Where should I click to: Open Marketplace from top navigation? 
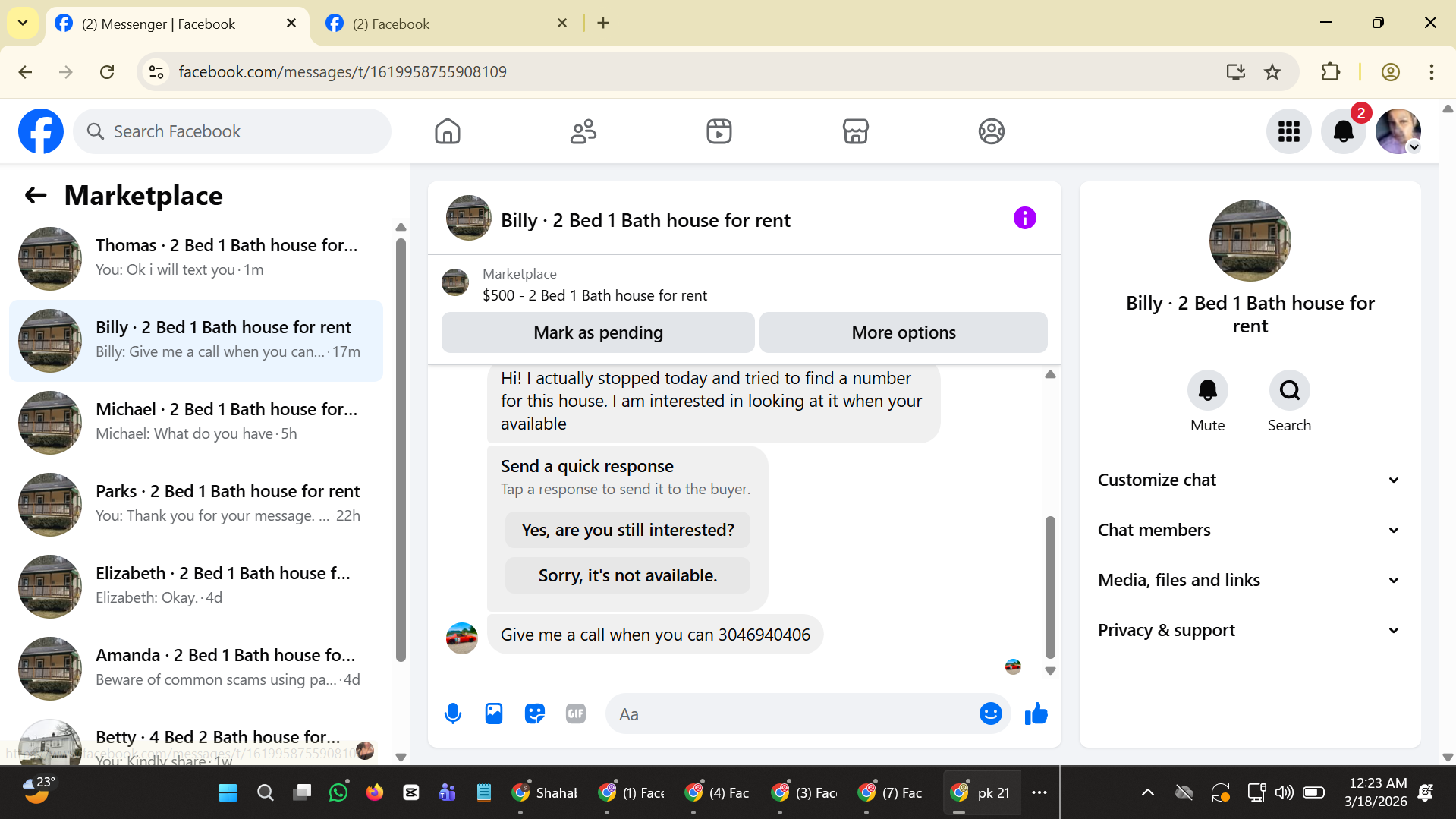point(855,131)
